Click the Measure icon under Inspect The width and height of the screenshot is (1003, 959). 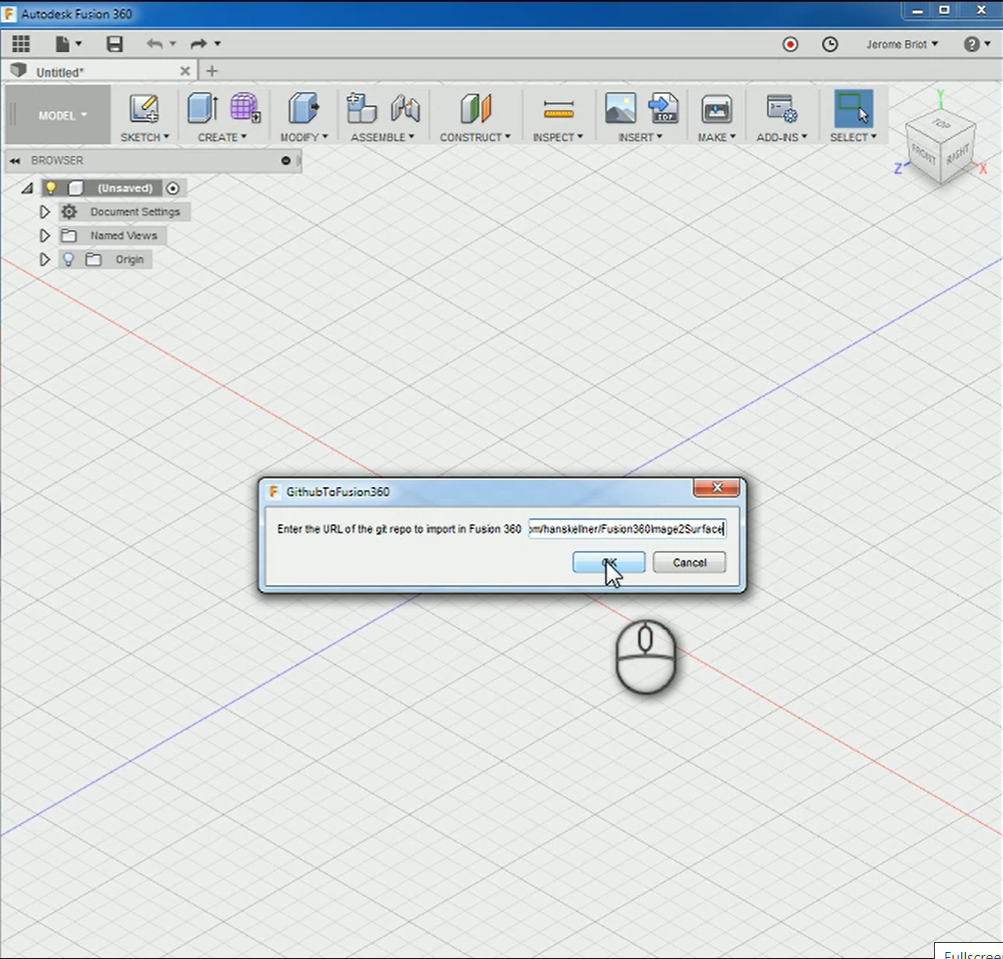point(558,109)
